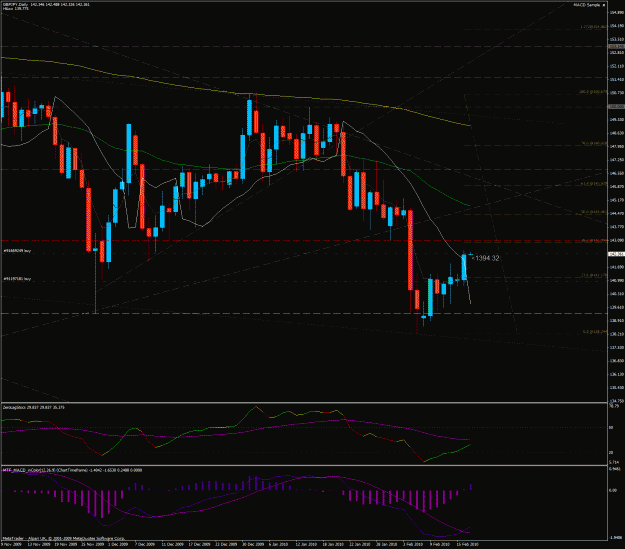Click the 1394.32 price annotation label
This screenshot has height=549, width=625.
point(485,258)
